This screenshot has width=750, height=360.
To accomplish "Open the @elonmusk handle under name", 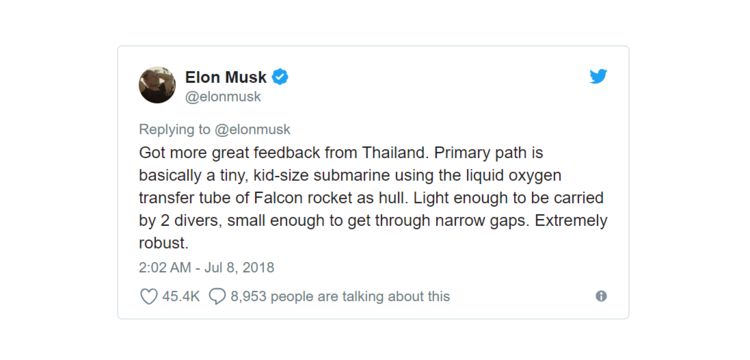I will tap(223, 97).
